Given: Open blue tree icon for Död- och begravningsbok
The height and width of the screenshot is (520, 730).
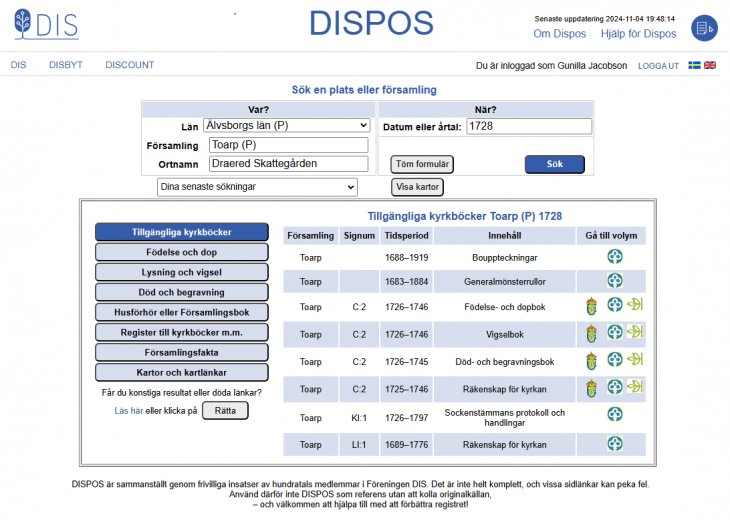Looking at the screenshot, I should 615,360.
